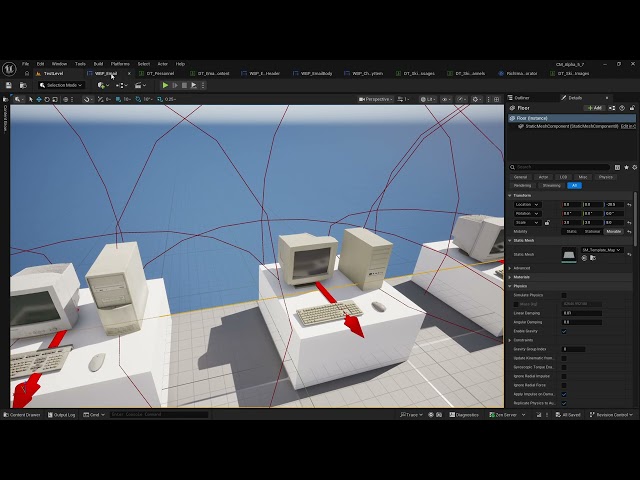Open the Actor menu
This screenshot has height=480, width=640.
point(162,64)
